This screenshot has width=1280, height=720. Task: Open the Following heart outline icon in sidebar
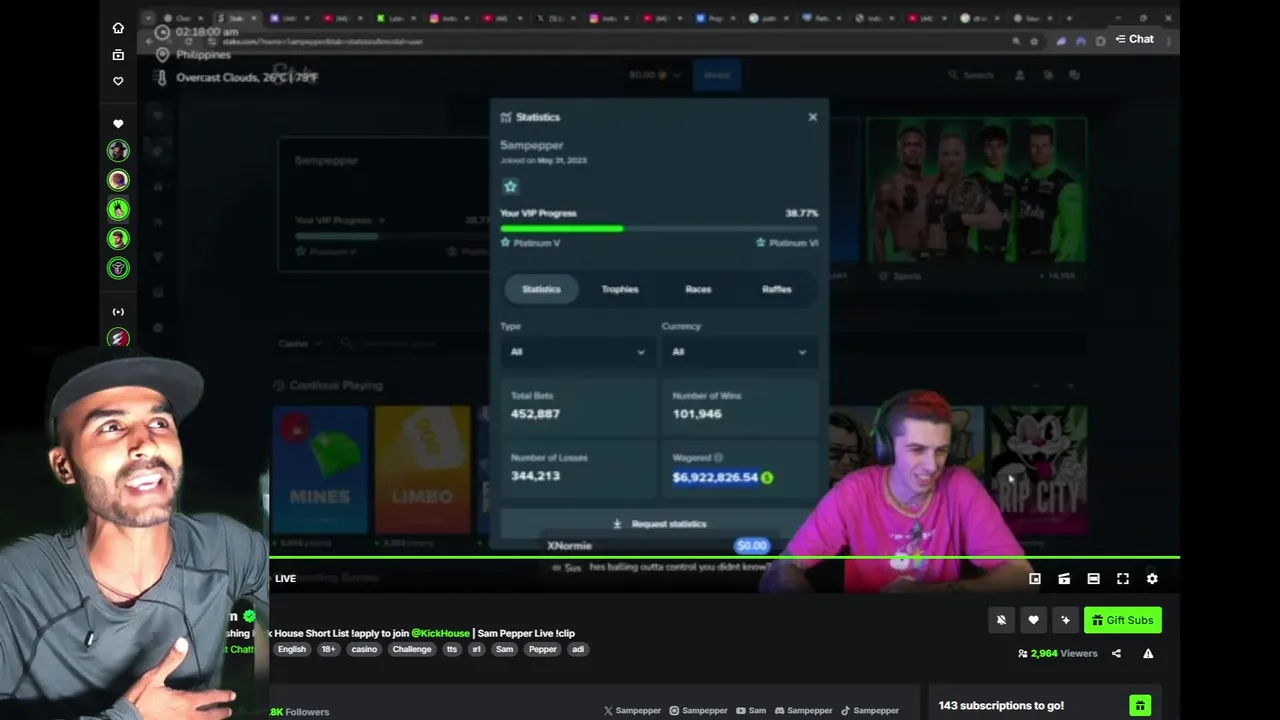[x=118, y=81]
